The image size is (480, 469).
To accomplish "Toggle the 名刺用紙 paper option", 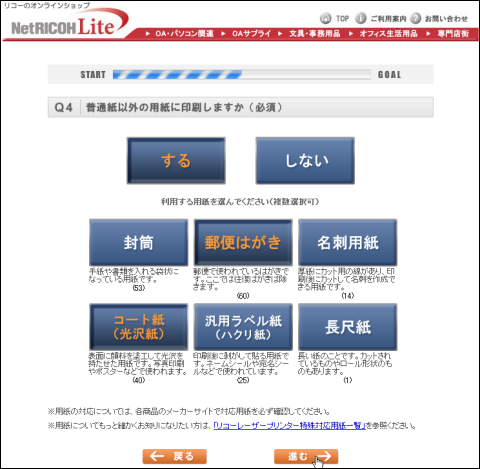I will [348, 242].
